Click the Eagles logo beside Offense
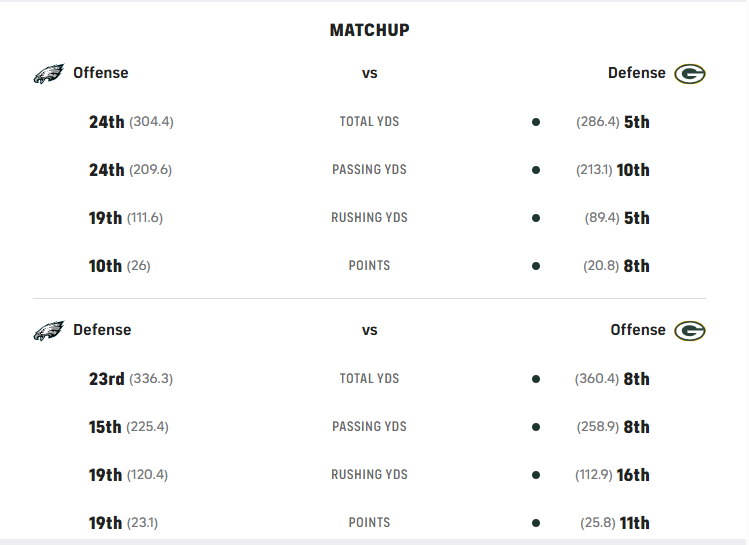Image resolution: width=749 pixels, height=545 pixels. pyautogui.click(x=48, y=74)
